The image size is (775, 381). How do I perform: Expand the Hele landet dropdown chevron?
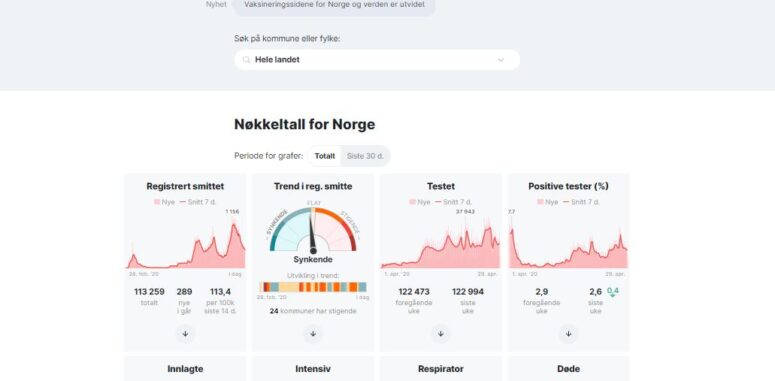pyautogui.click(x=501, y=60)
